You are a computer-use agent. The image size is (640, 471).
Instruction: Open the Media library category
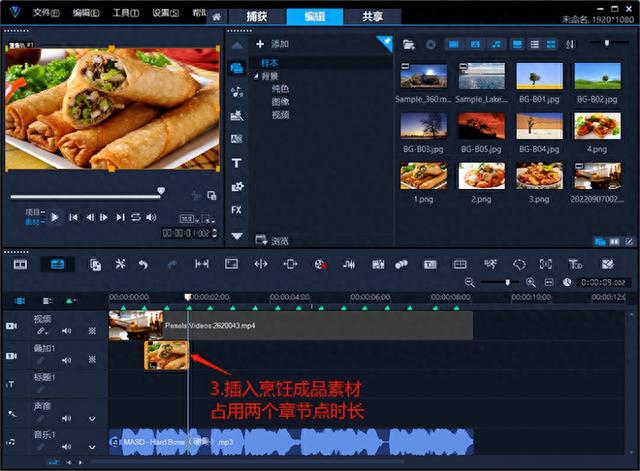click(x=237, y=68)
